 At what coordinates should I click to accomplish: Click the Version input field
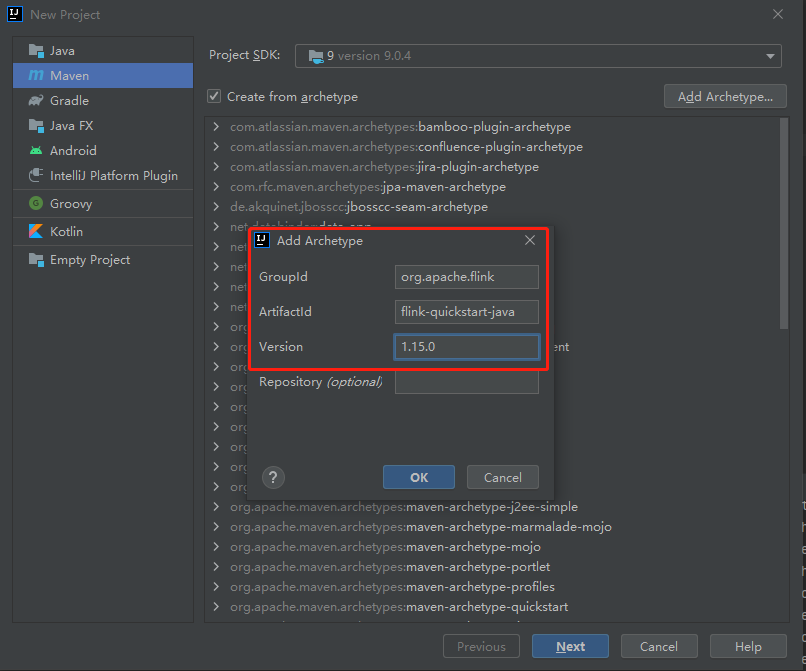click(467, 347)
